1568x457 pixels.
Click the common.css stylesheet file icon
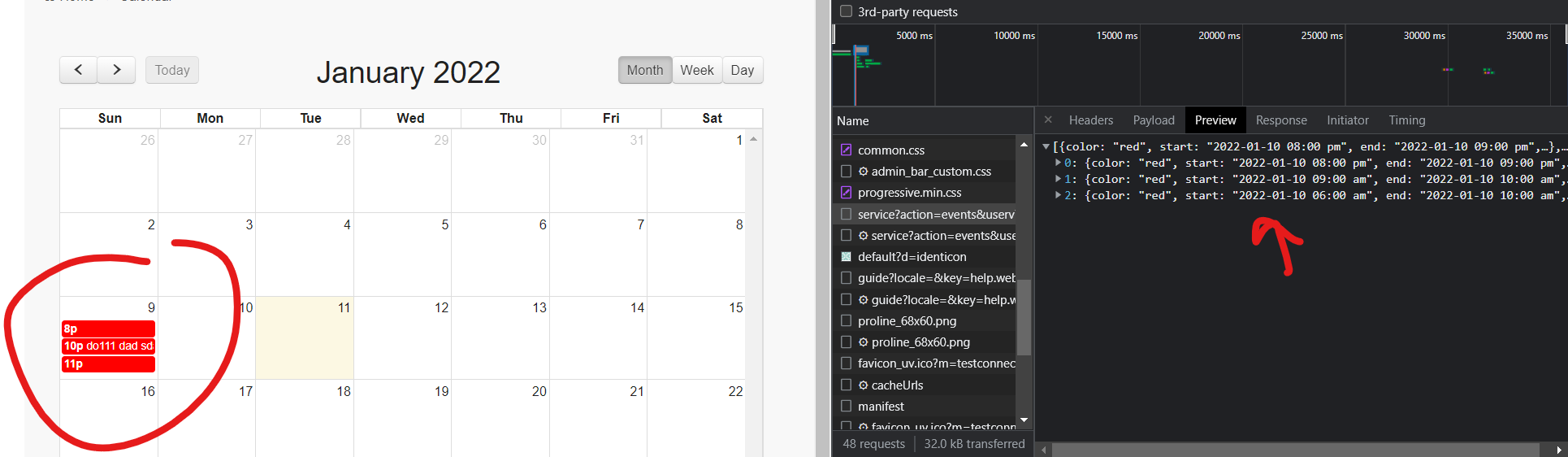click(846, 150)
